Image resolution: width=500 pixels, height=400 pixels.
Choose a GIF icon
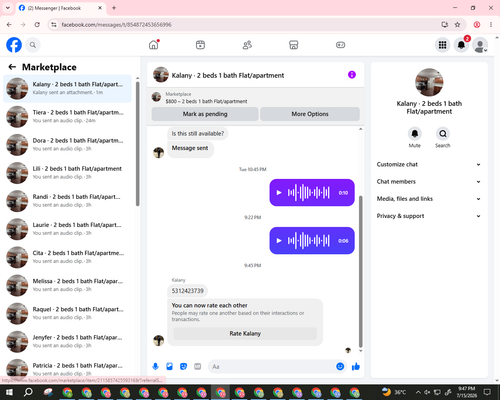(x=198, y=367)
